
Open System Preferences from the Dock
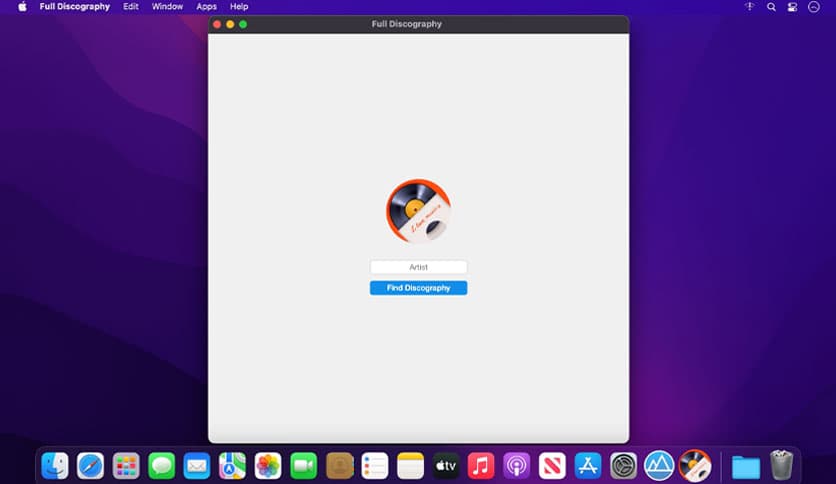[623, 466]
